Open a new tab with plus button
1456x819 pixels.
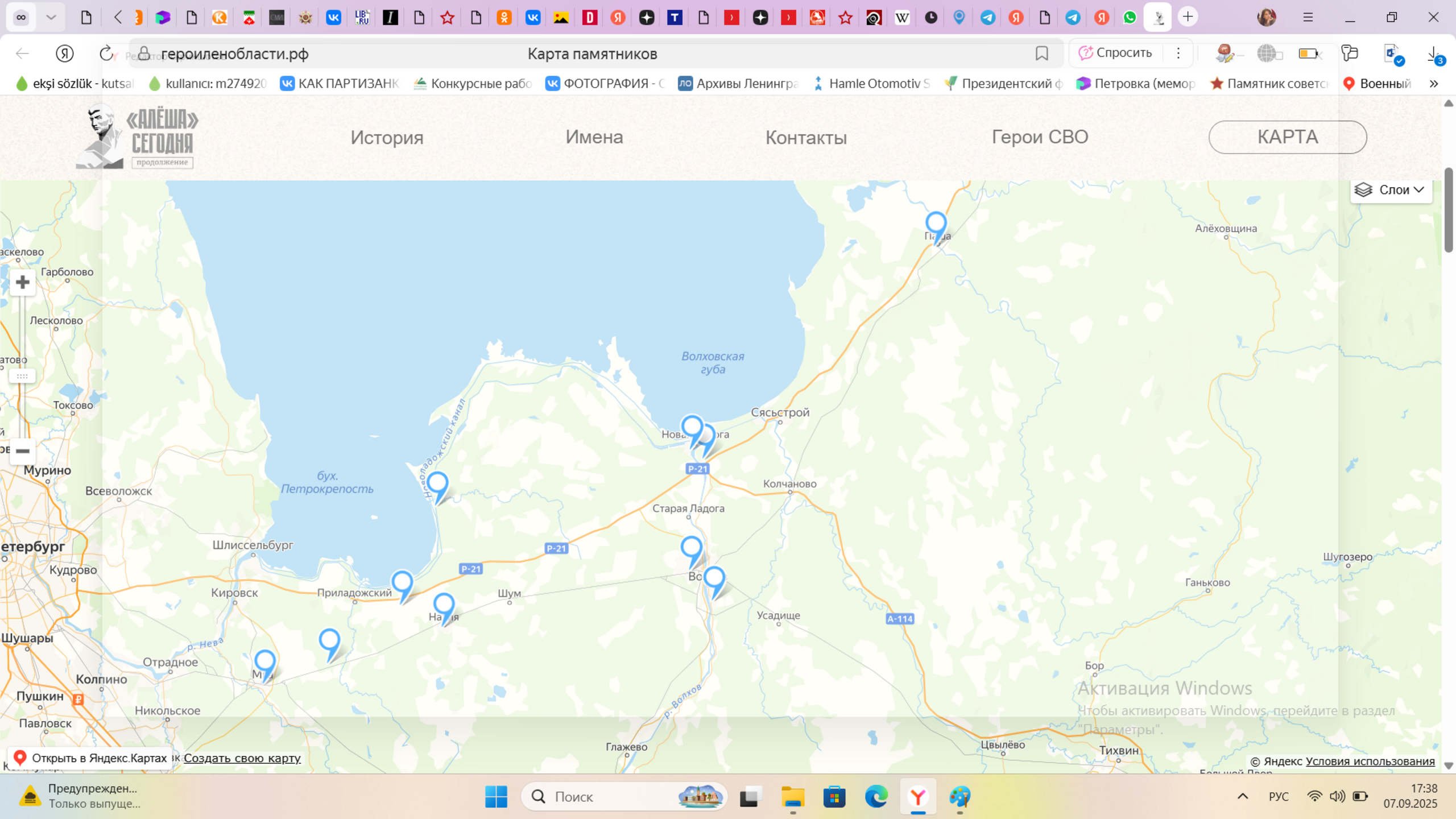1188,16
